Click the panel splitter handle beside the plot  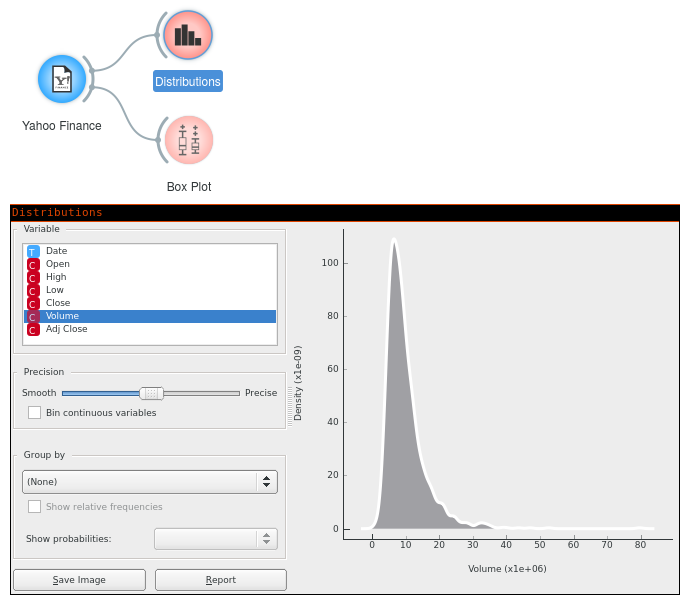(x=291, y=405)
